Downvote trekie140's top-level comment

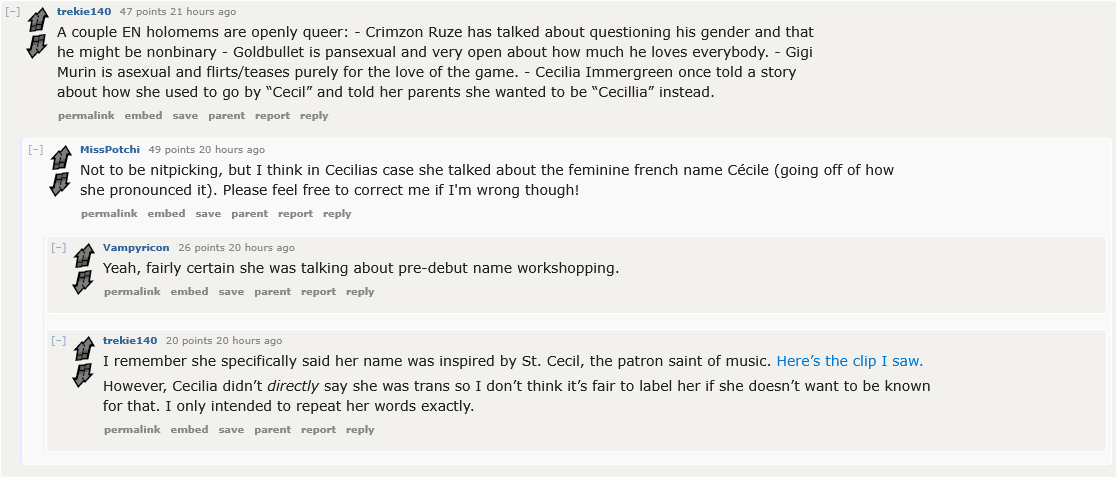coord(37,45)
